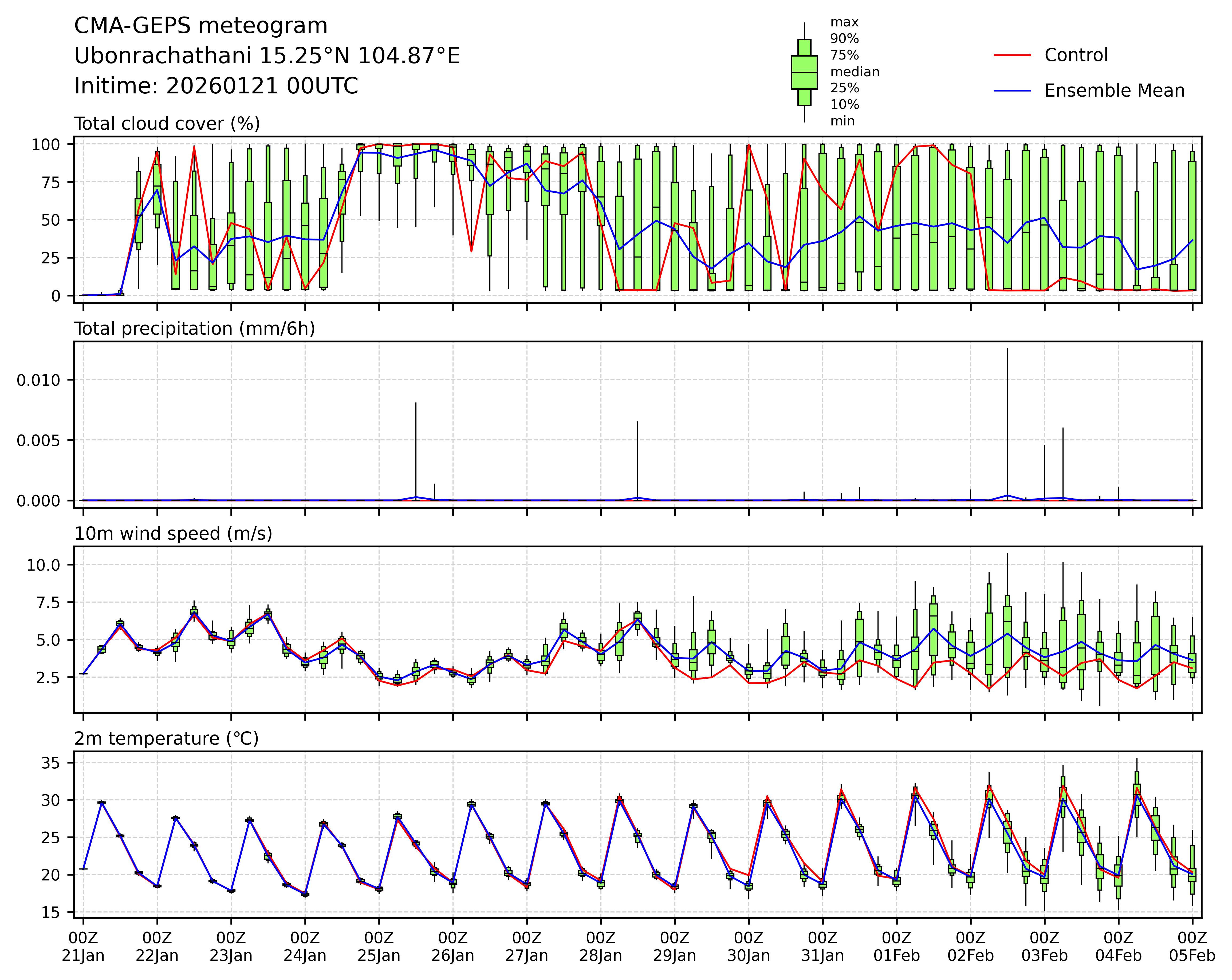Click the 'Total precipitation (mm/6h)' panel title
1232x980 pixels.
194,329
